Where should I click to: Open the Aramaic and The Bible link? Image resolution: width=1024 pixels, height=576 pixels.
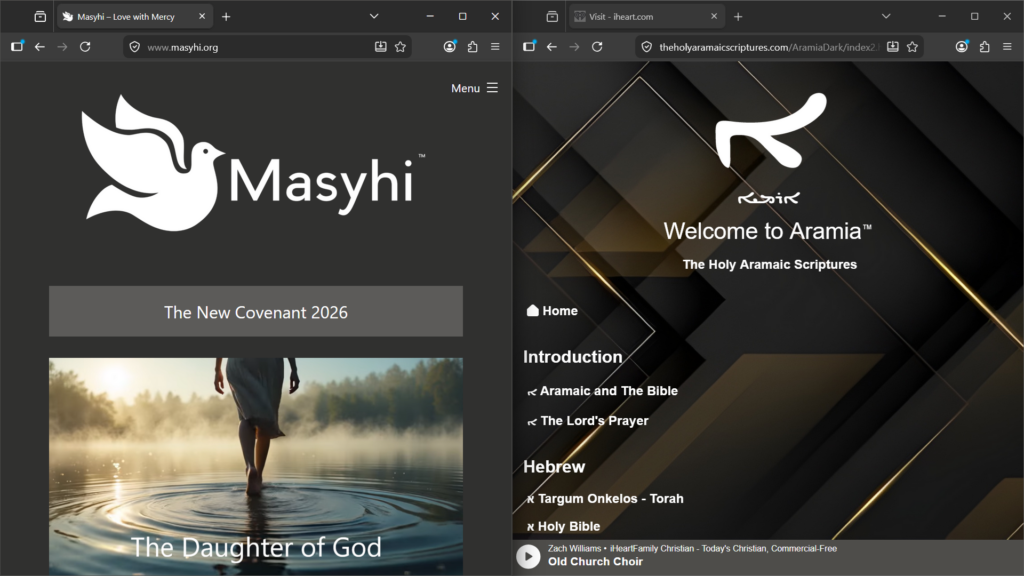coord(608,391)
